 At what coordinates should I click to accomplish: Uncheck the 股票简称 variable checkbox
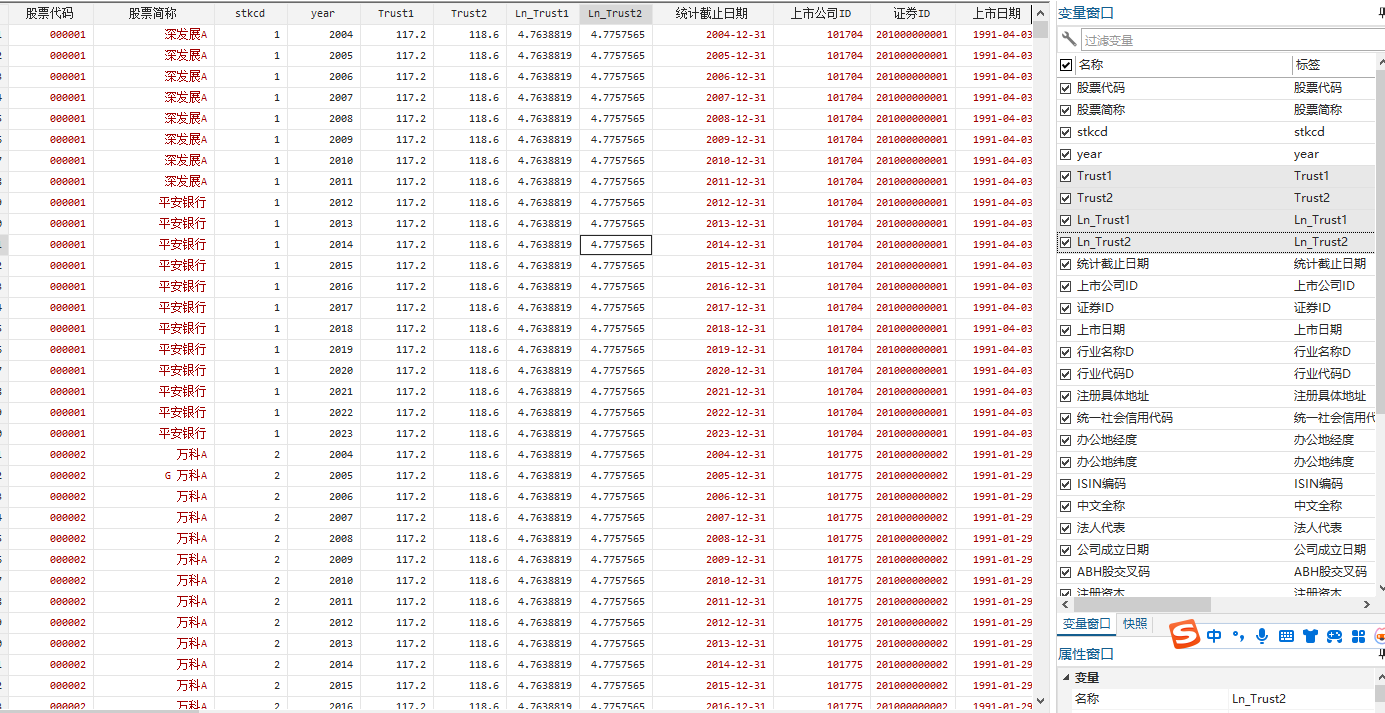point(1066,110)
